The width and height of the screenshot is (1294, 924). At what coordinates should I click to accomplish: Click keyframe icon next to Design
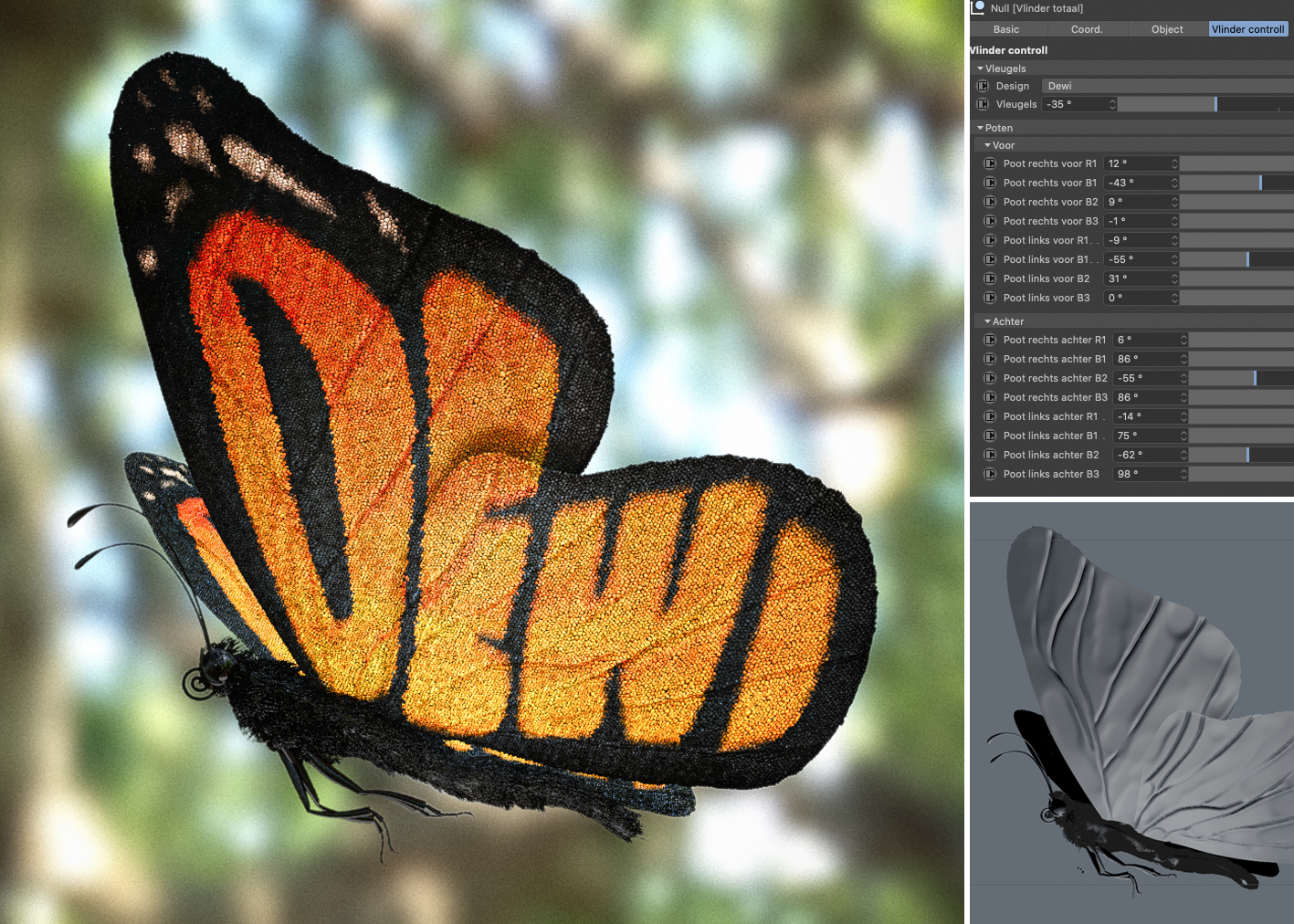point(983,86)
